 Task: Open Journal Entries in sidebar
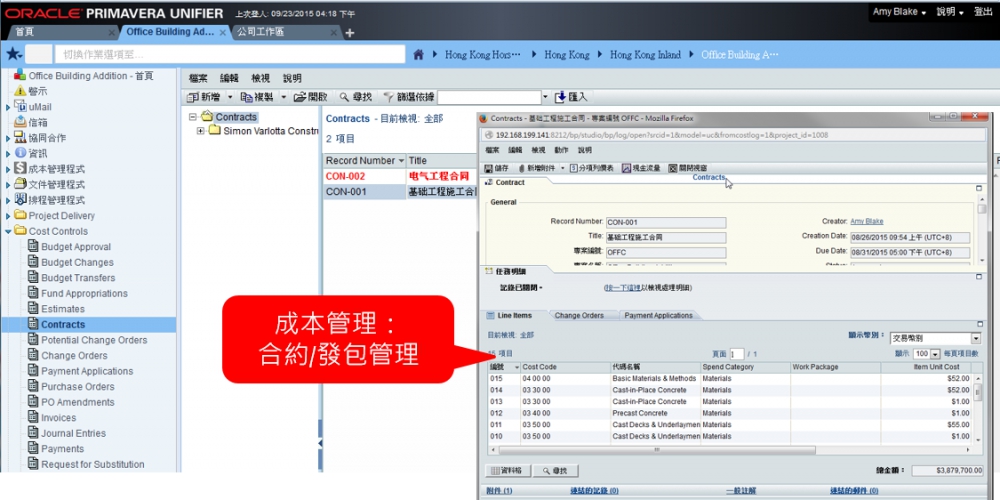pyautogui.click(x=73, y=433)
